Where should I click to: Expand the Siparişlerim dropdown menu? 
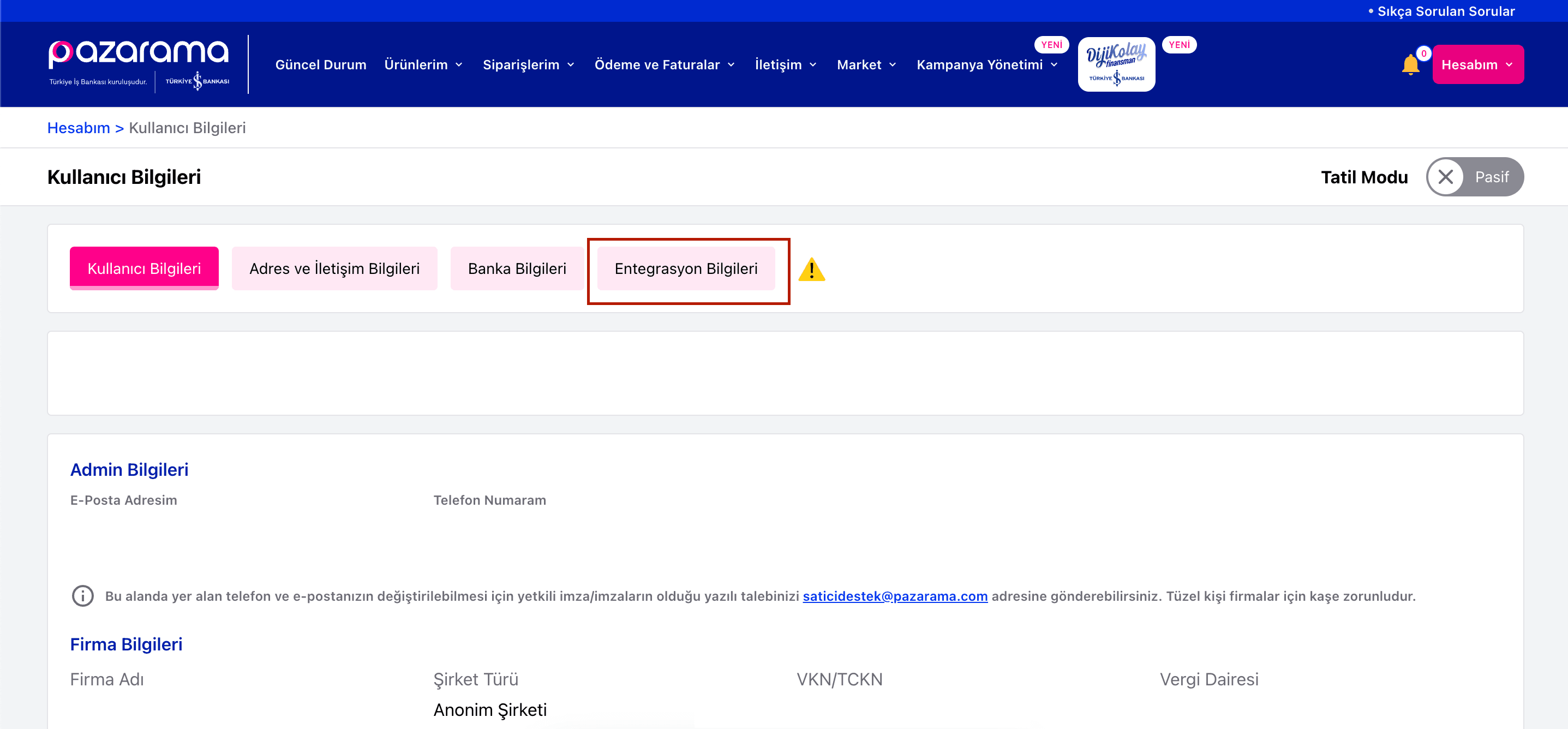tap(528, 64)
